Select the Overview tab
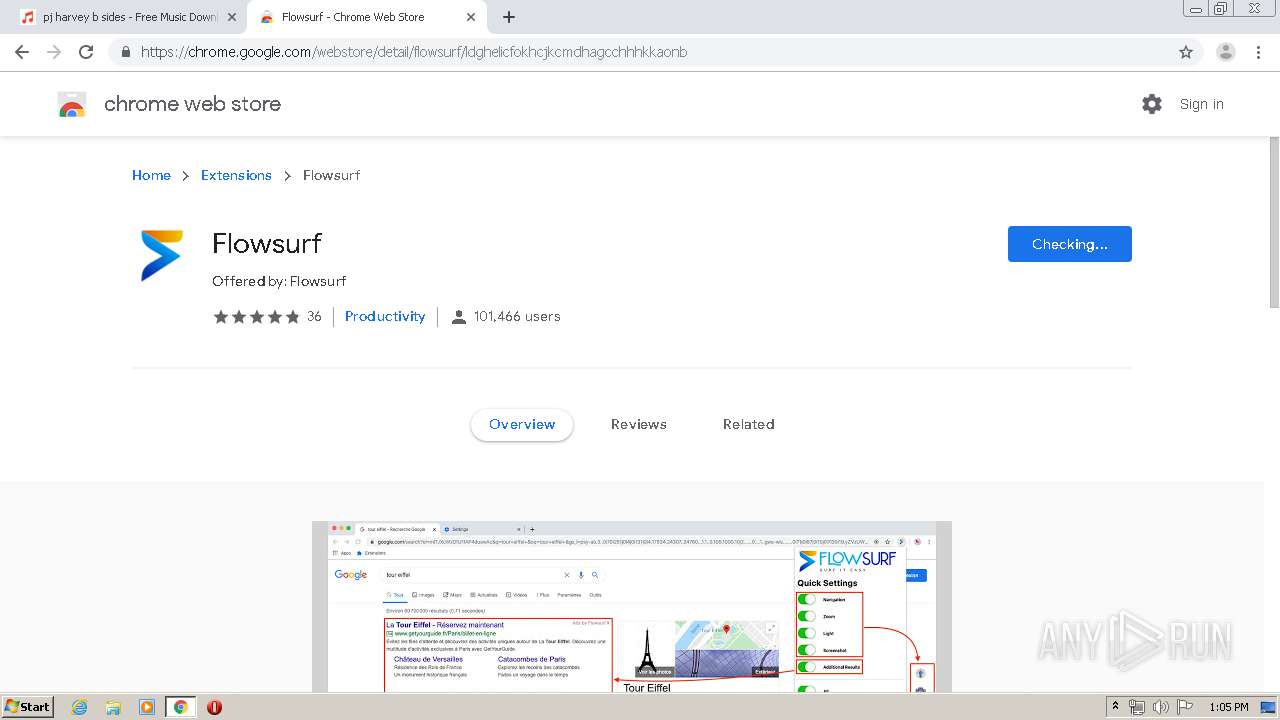Screen dimensions: 1280x720 pyautogui.click(x=522, y=424)
